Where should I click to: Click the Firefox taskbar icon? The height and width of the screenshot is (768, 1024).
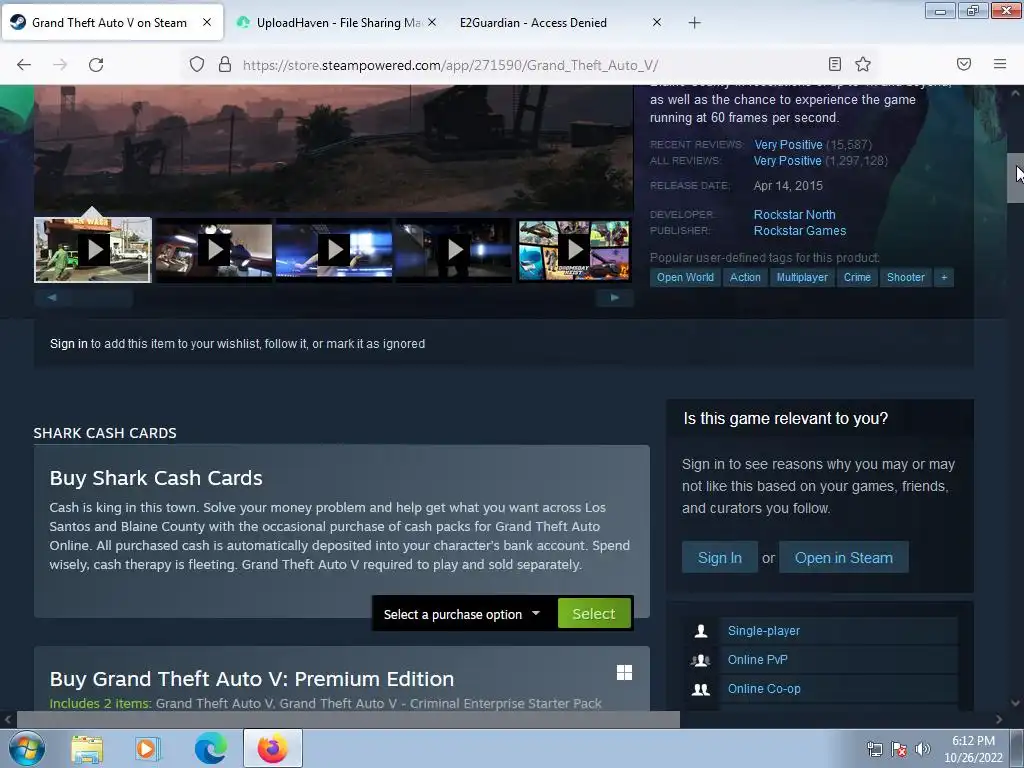[x=273, y=748]
